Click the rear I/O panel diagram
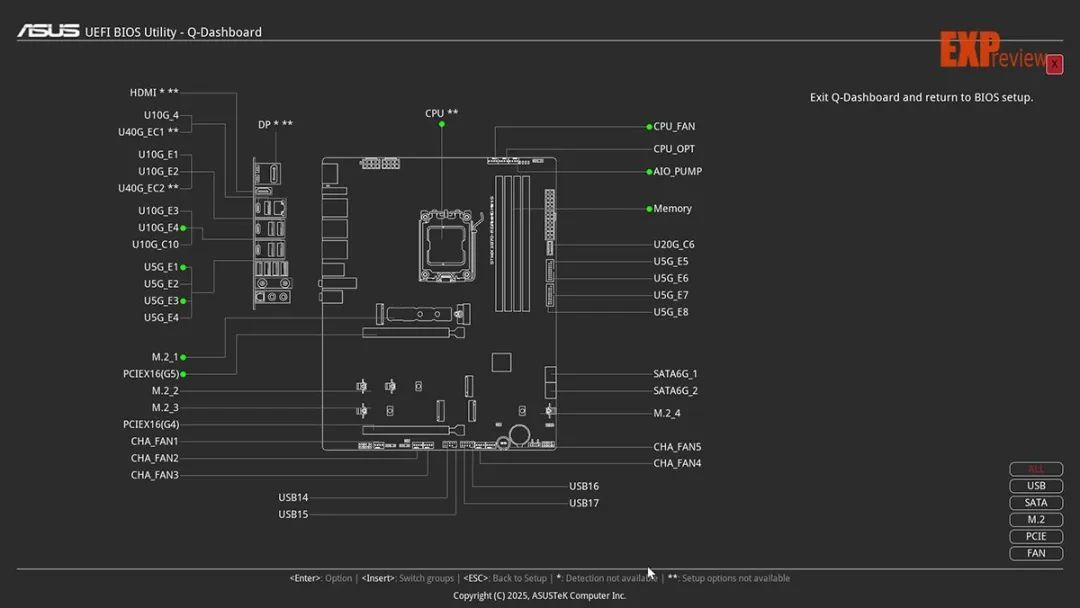The height and width of the screenshot is (608, 1080). (272, 233)
